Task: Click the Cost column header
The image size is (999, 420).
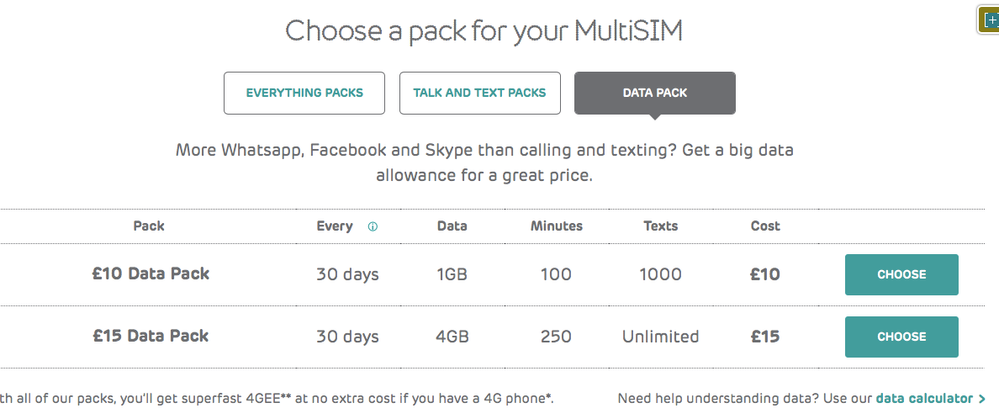Action: [x=765, y=226]
